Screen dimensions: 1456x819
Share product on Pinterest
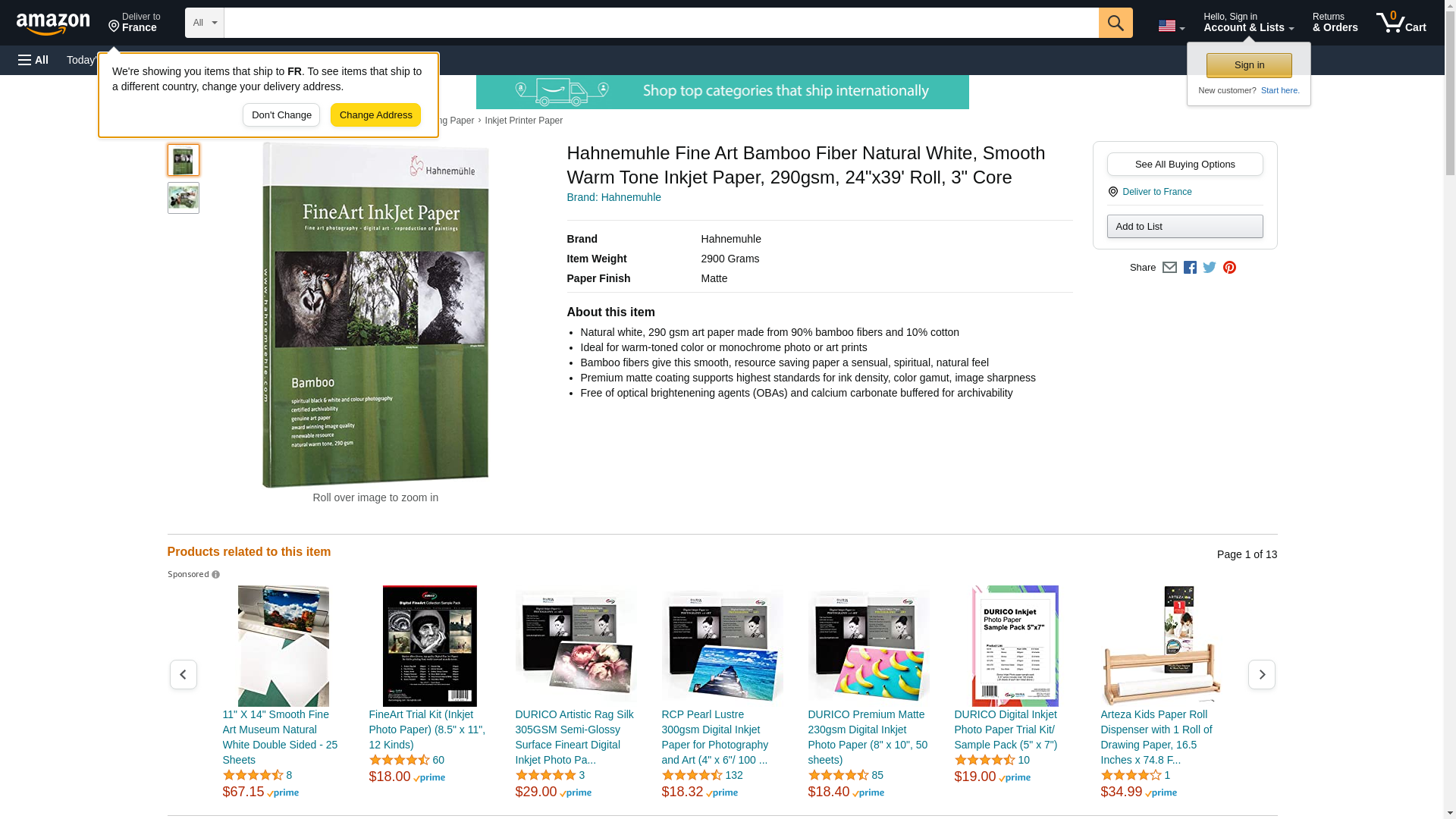[1229, 268]
